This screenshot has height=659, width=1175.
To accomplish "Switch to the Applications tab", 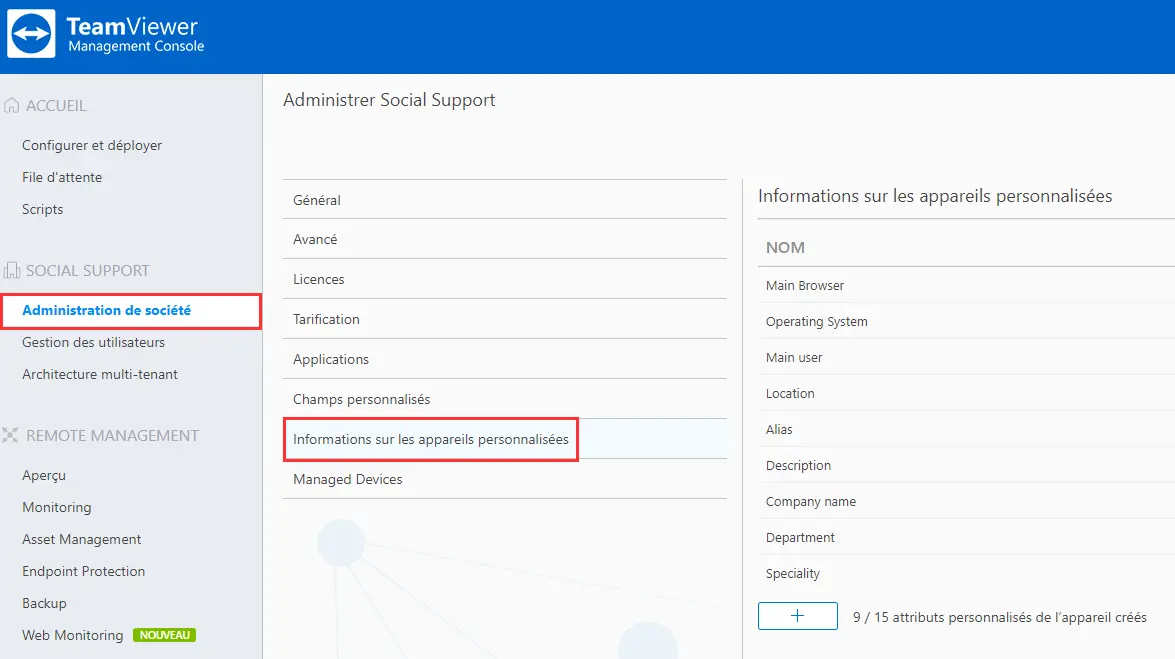I will pos(505,359).
